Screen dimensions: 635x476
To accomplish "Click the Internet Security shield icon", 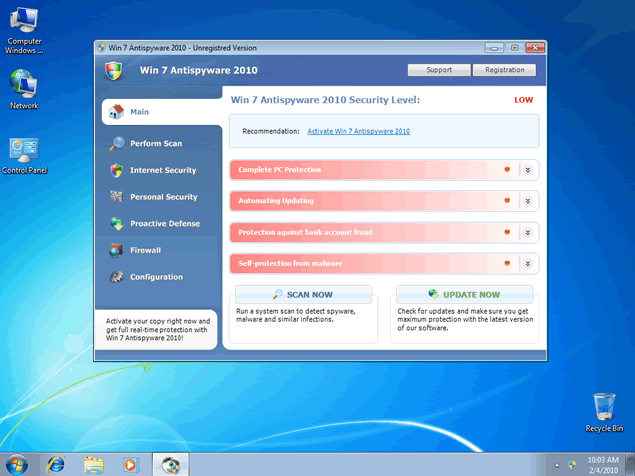I will click(117, 170).
